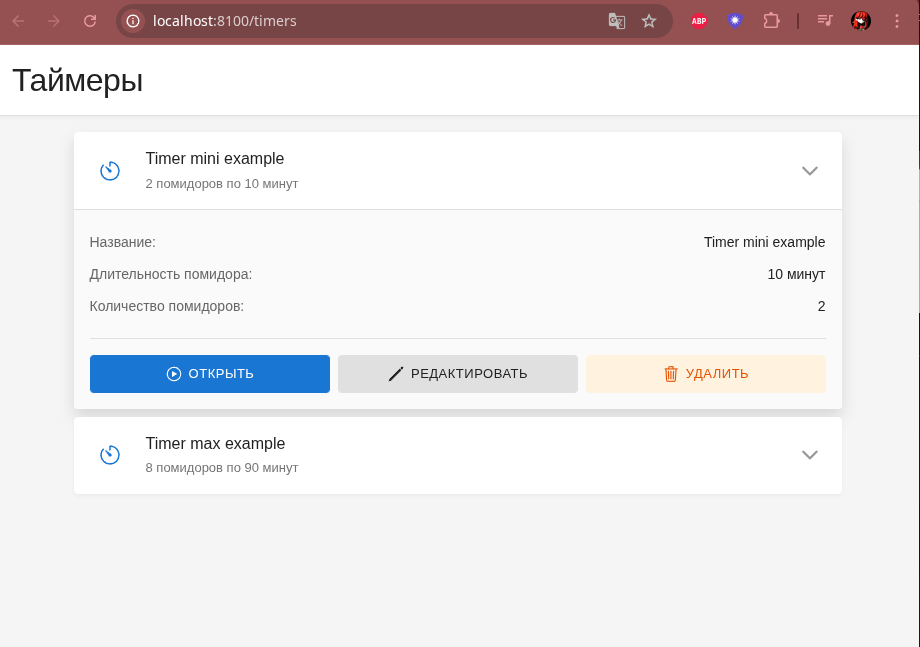Click timer icon beside Timer mini example
Screen dimensions: 920x647
110,171
